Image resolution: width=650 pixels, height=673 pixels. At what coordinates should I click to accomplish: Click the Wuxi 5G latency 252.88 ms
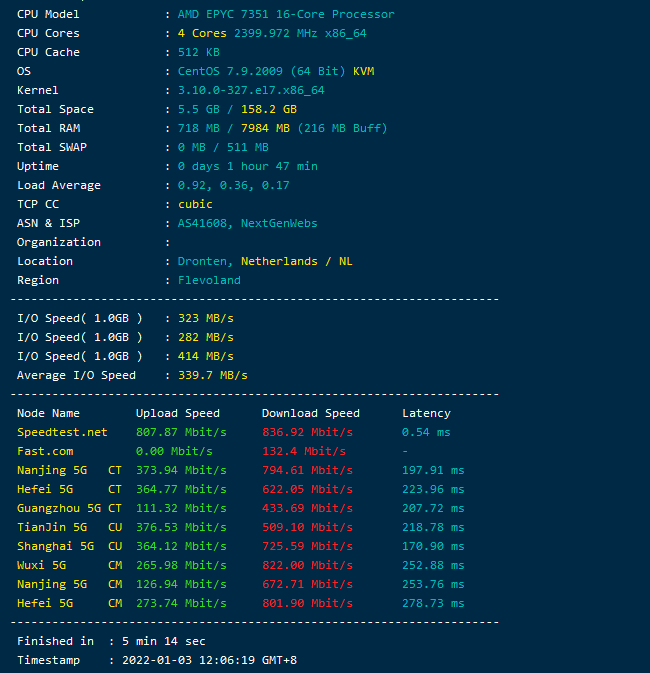tap(433, 565)
